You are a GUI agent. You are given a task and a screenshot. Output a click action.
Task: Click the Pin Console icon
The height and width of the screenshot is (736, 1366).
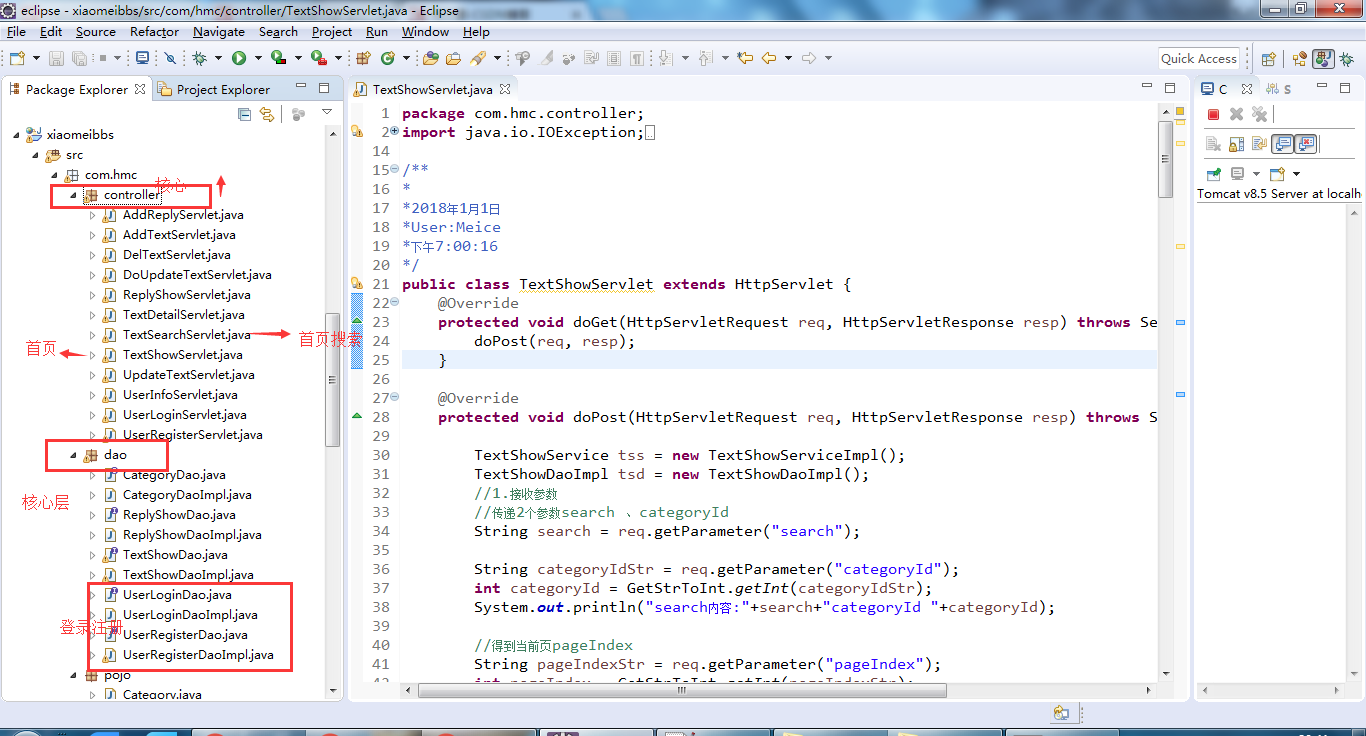pos(1213,174)
